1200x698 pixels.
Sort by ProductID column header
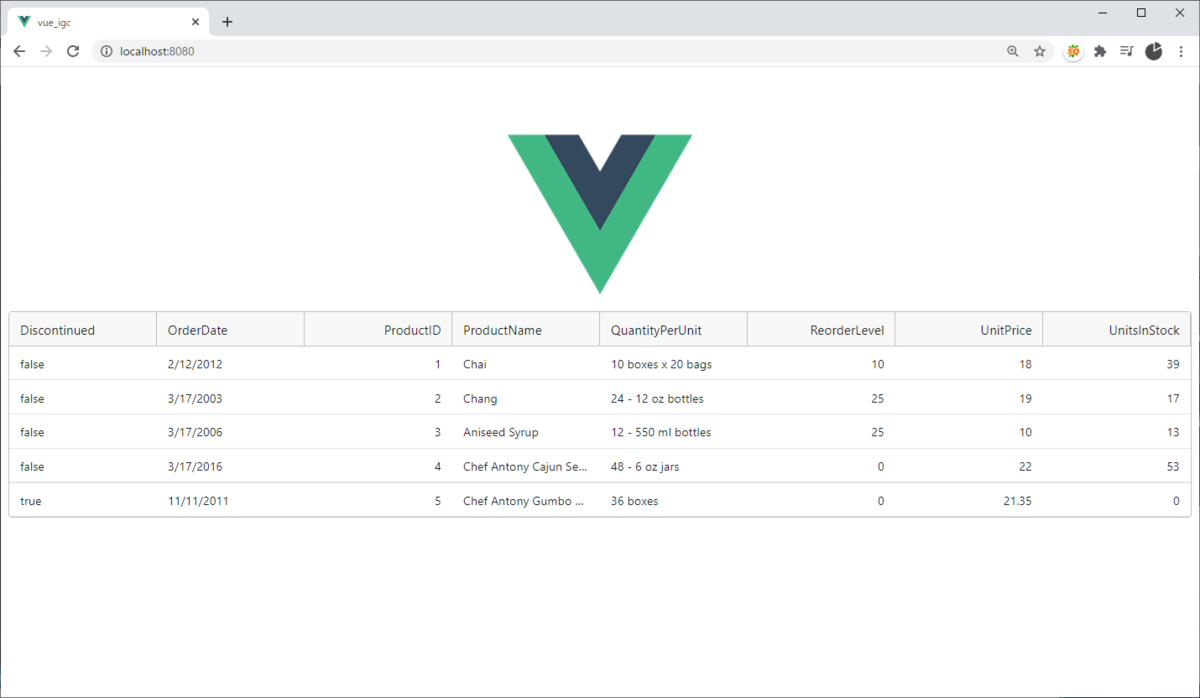(x=378, y=330)
